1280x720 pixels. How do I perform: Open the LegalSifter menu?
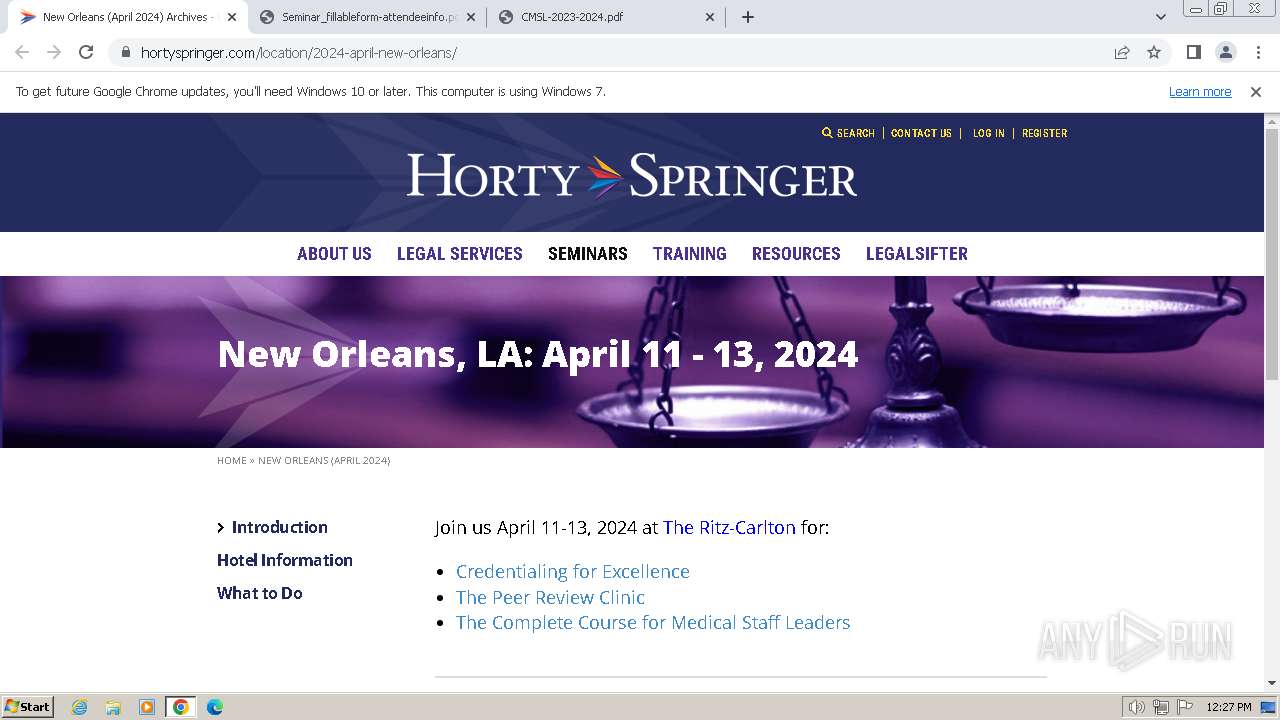pos(917,254)
